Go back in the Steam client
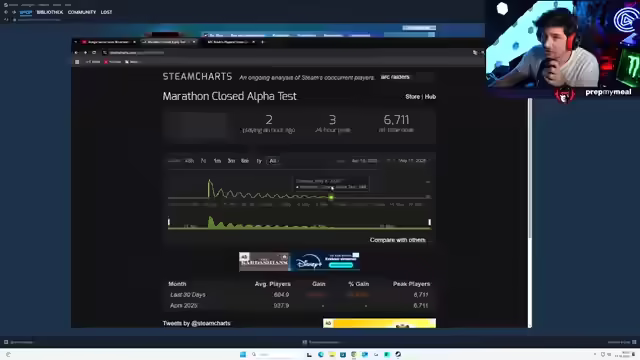The image size is (640, 360). pos(6,12)
